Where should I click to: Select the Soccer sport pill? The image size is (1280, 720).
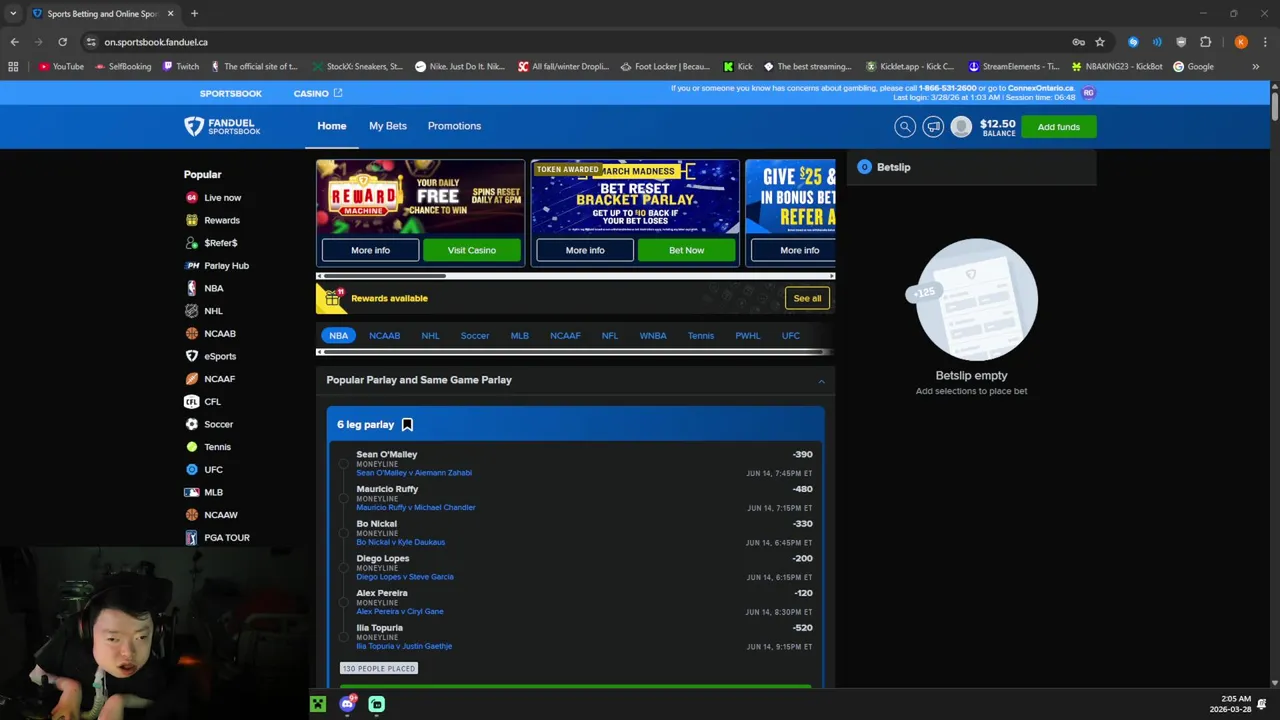point(475,336)
